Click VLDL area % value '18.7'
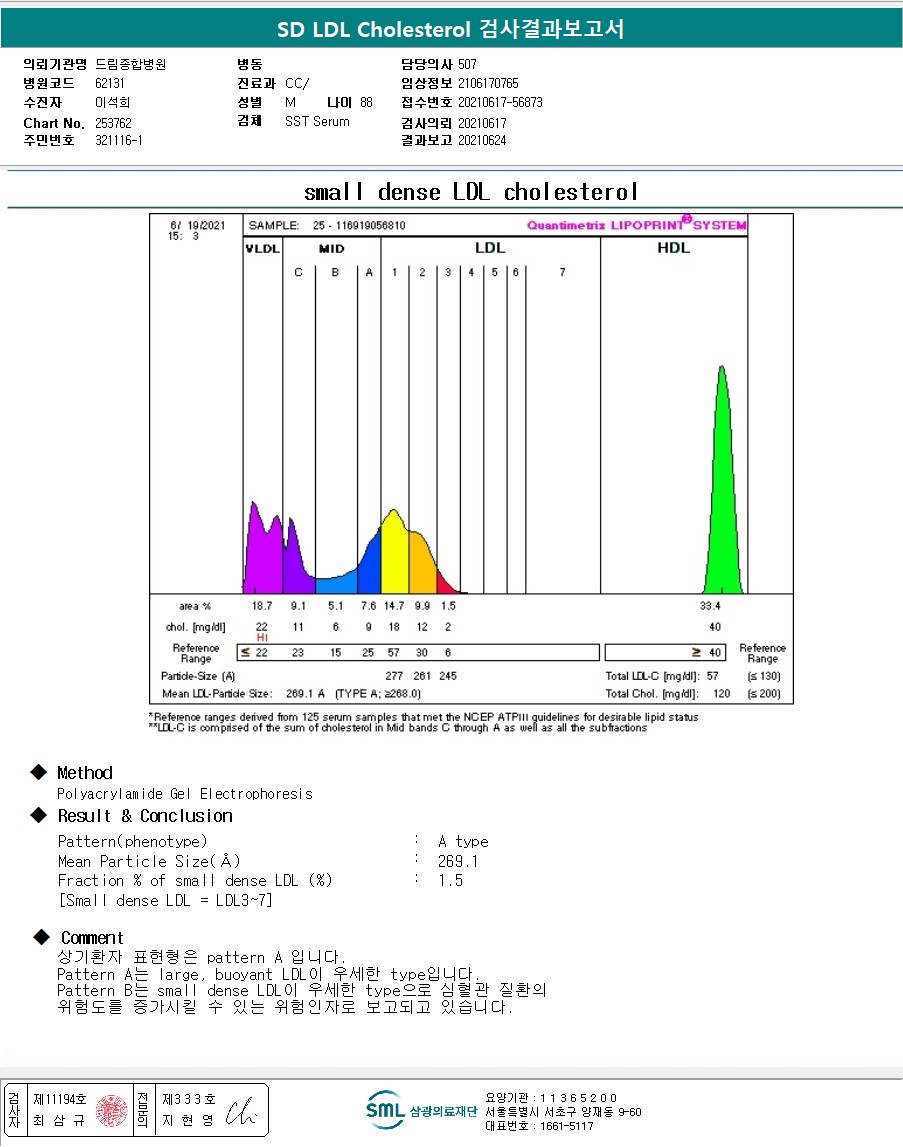The image size is (903, 1147). [262, 606]
